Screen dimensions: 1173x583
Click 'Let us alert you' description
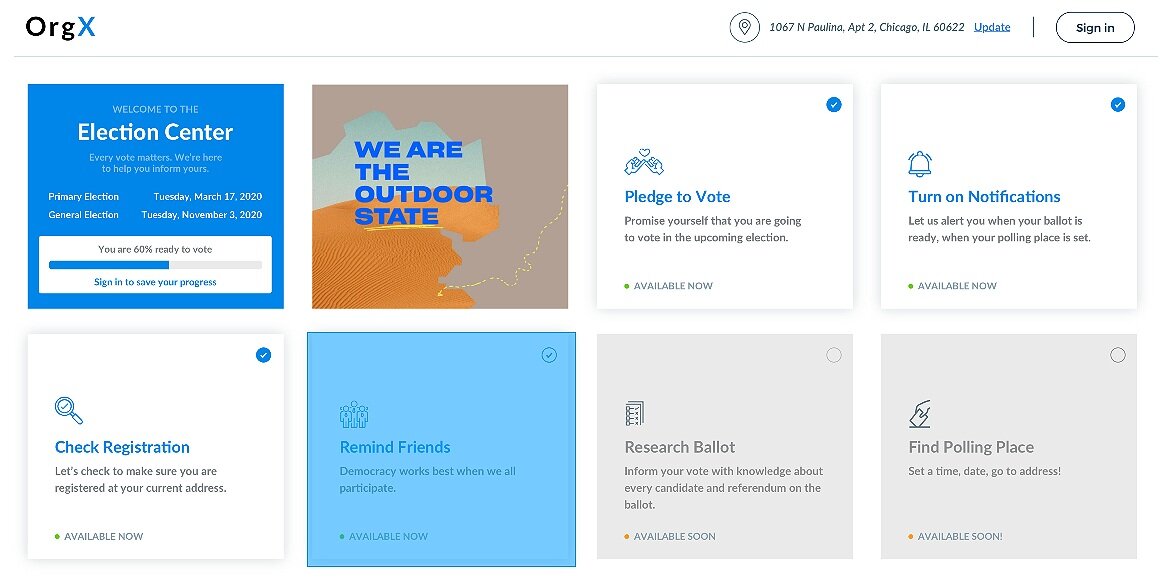pos(999,229)
